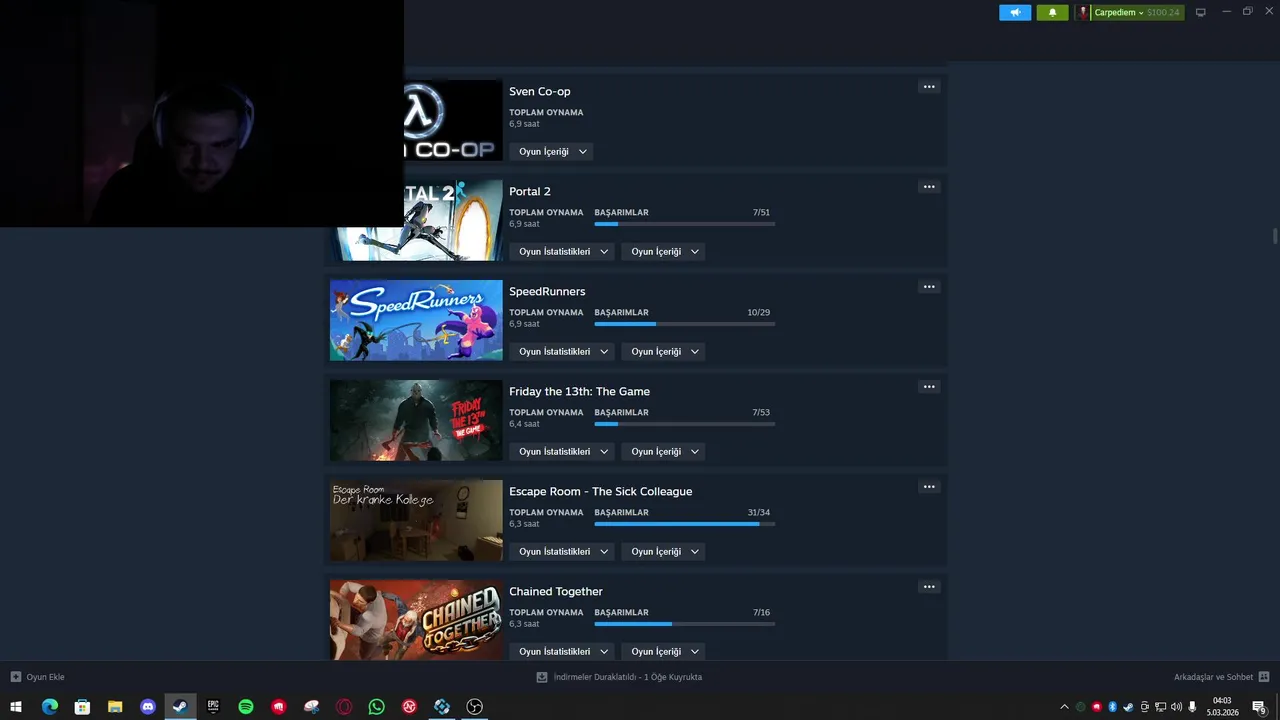Expand Oyun İçeriği for Friday the 13th
This screenshot has height=720, width=1280.
(663, 452)
